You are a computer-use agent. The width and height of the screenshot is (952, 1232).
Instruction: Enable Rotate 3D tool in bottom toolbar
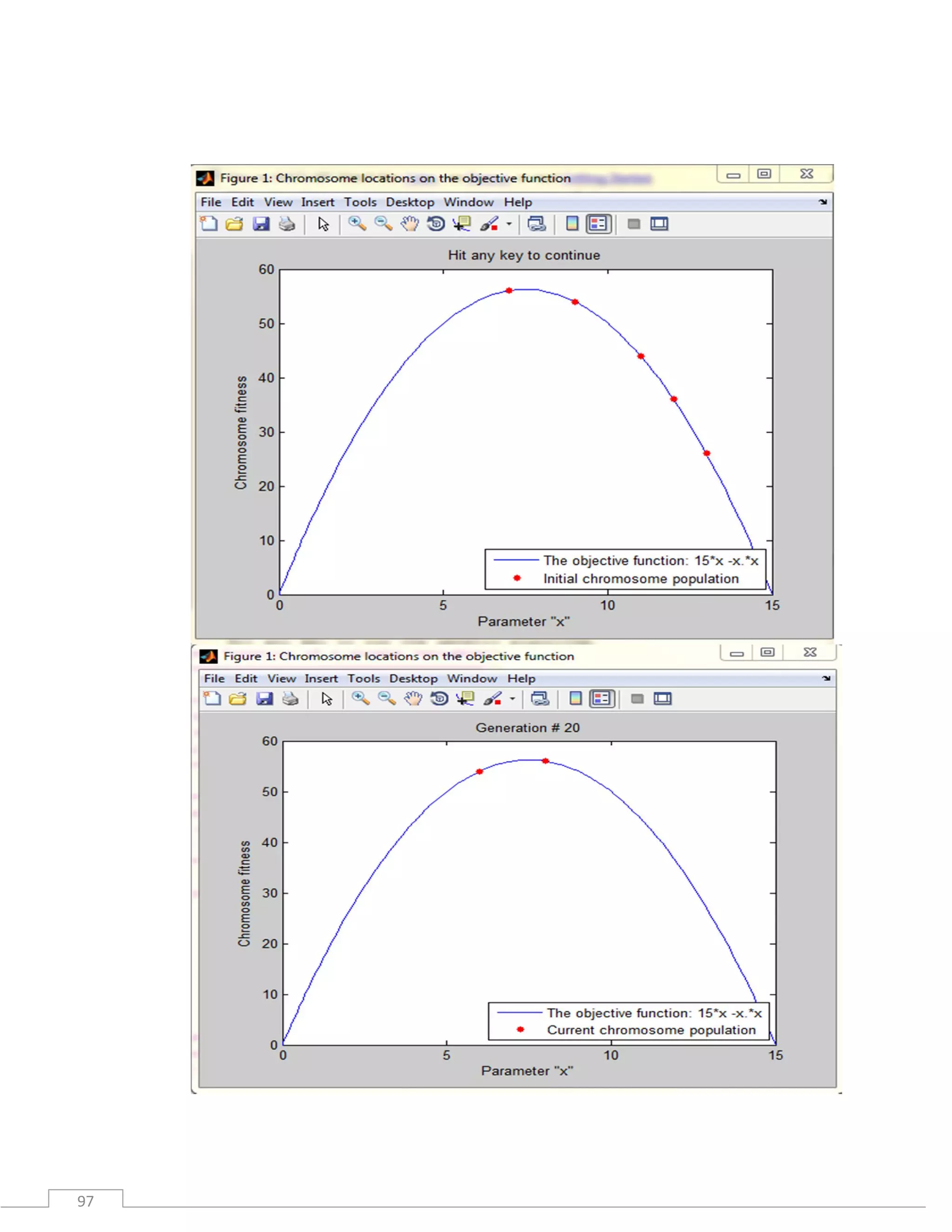(x=439, y=699)
